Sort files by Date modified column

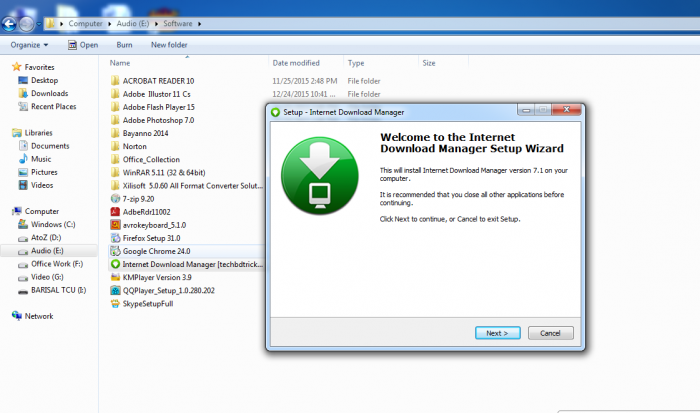[x=296, y=63]
